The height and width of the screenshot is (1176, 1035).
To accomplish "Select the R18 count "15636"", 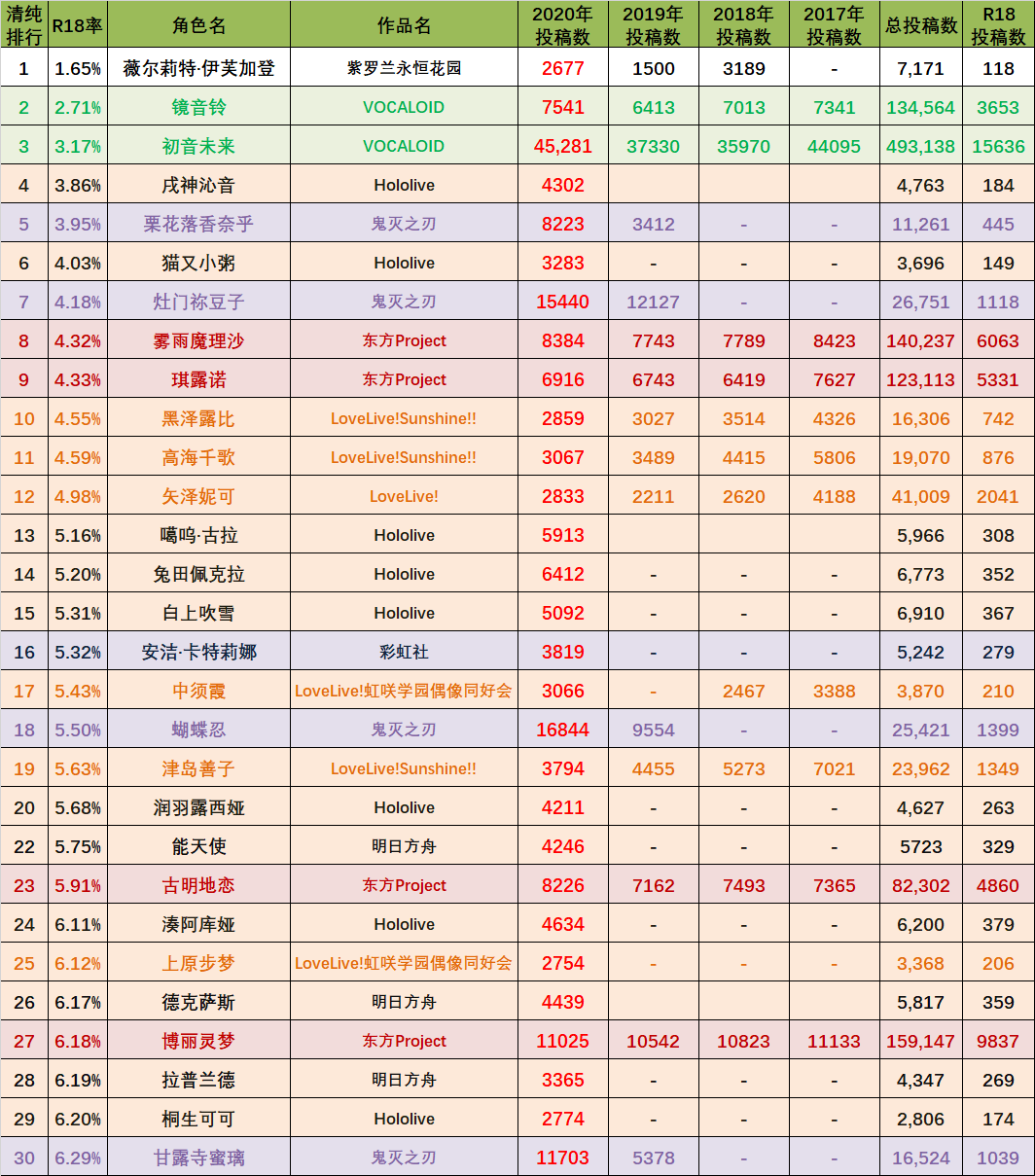I will 998,146.
